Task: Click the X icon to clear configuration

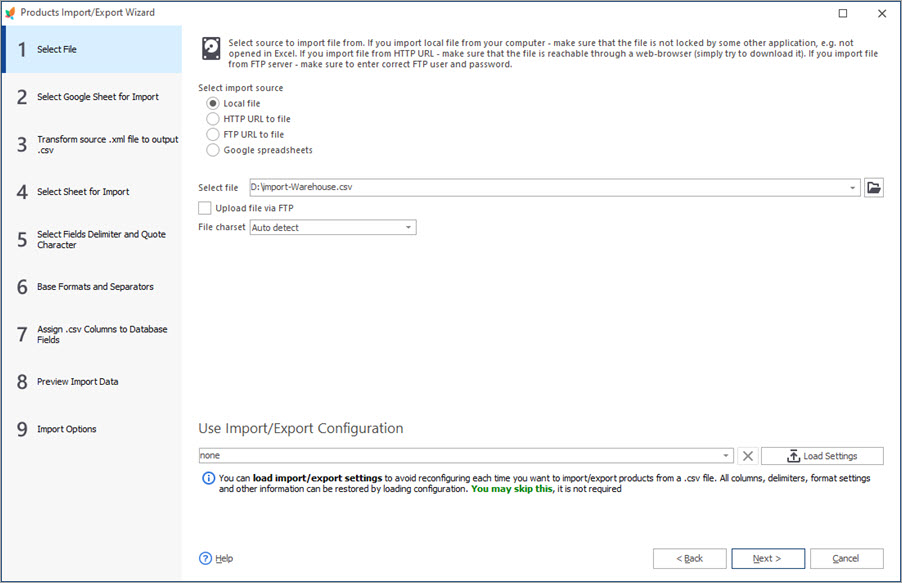Action: pos(747,456)
